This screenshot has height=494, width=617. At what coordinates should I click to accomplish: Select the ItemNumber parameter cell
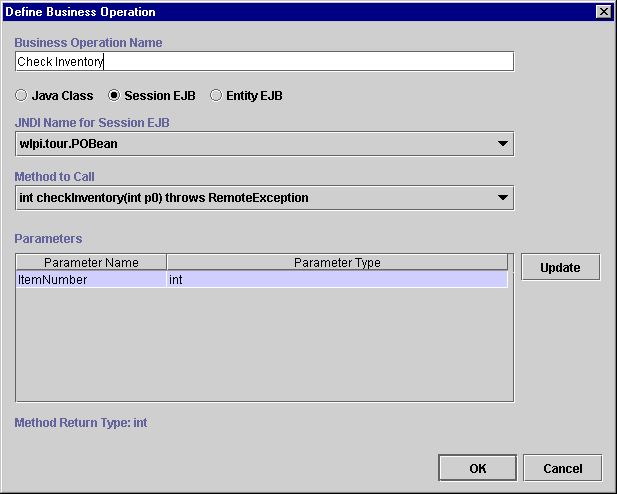click(x=91, y=279)
